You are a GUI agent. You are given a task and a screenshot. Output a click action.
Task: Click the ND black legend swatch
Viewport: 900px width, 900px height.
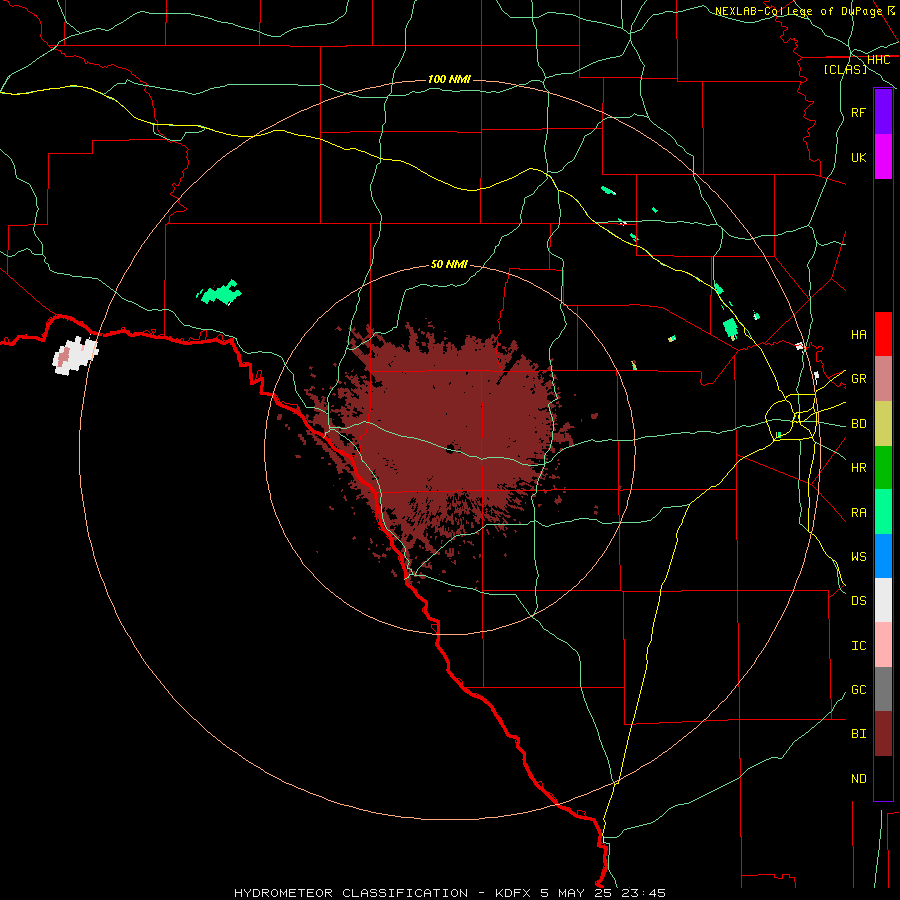[883, 778]
